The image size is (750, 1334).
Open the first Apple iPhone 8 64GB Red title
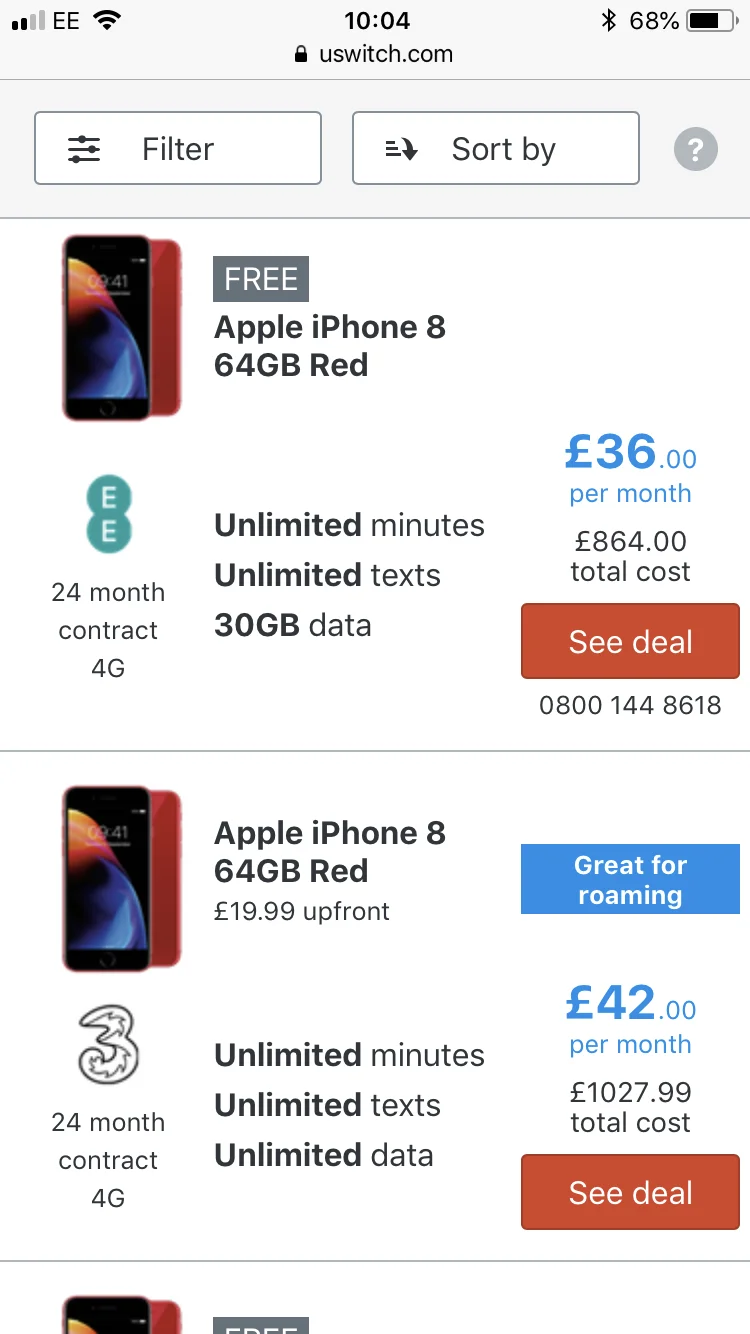point(330,346)
